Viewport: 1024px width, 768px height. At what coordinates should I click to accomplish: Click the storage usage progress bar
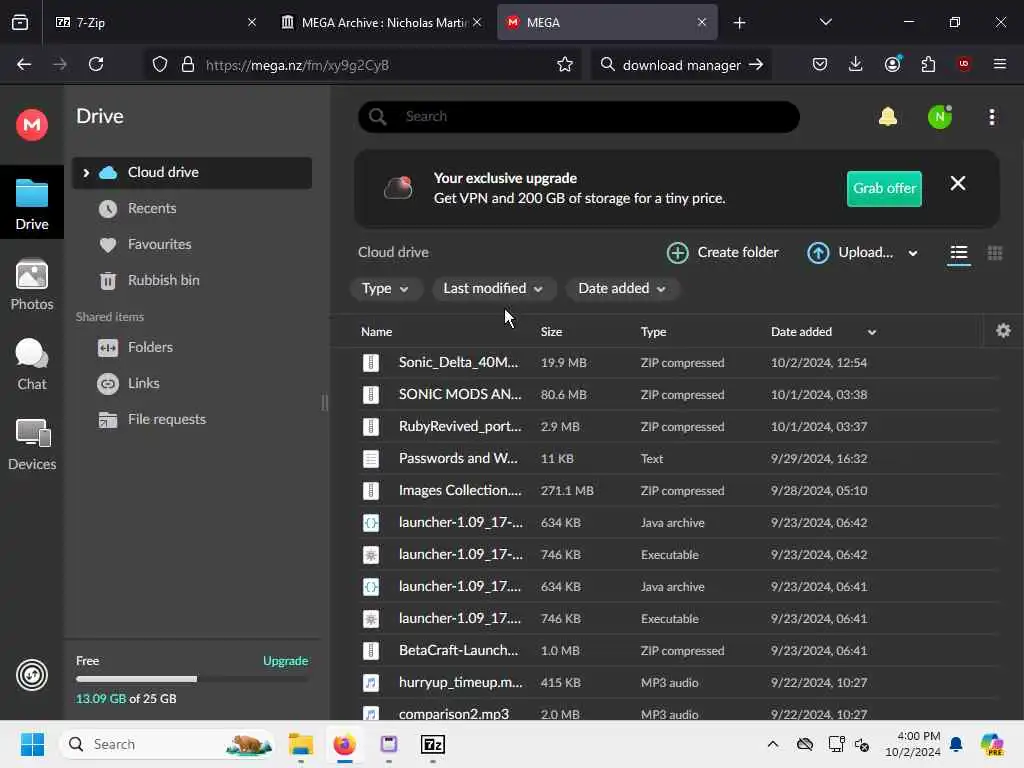pos(192,679)
